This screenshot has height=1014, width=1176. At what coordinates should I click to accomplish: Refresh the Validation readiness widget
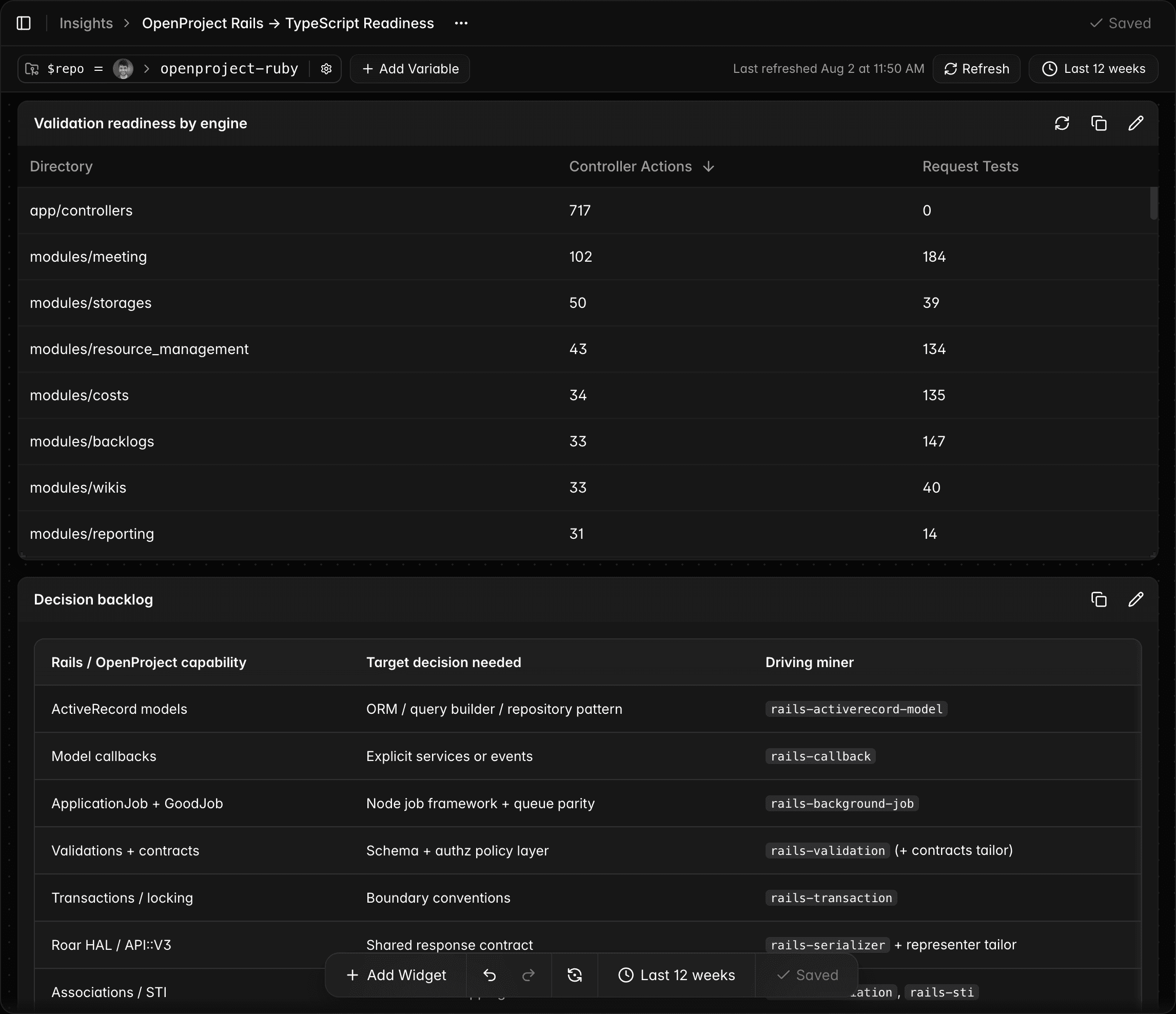coord(1062,123)
